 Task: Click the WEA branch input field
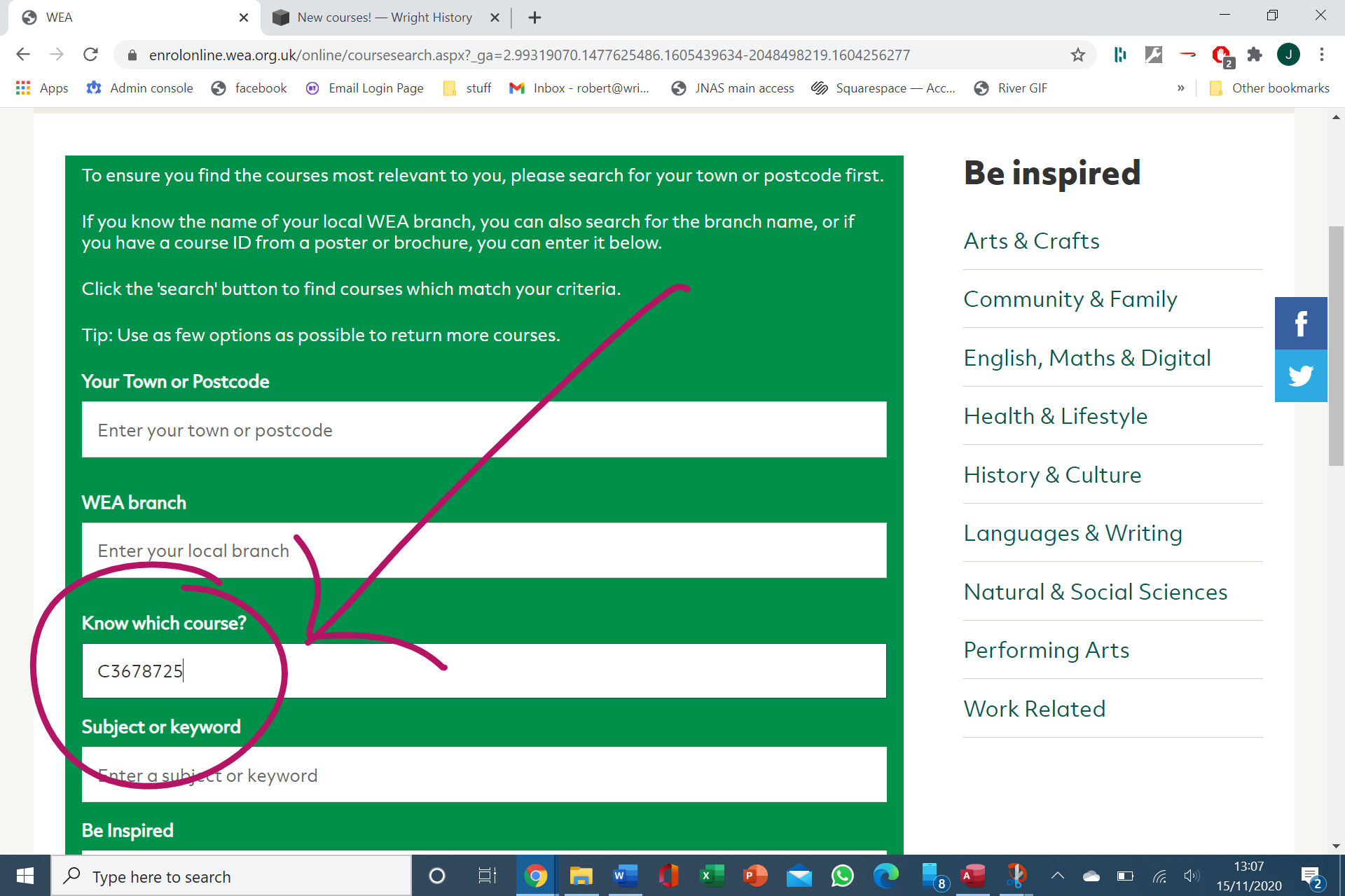pos(484,551)
